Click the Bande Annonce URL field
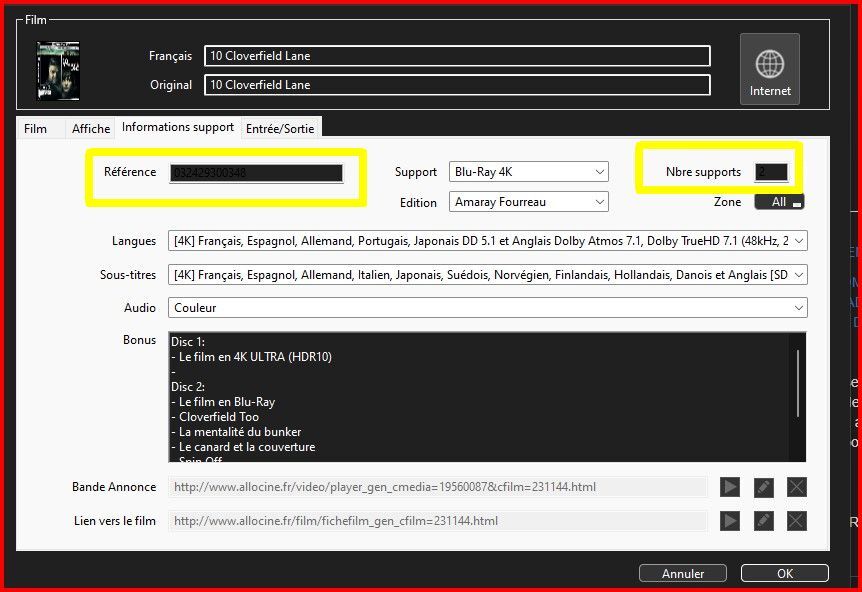The image size is (862, 592). coord(438,487)
